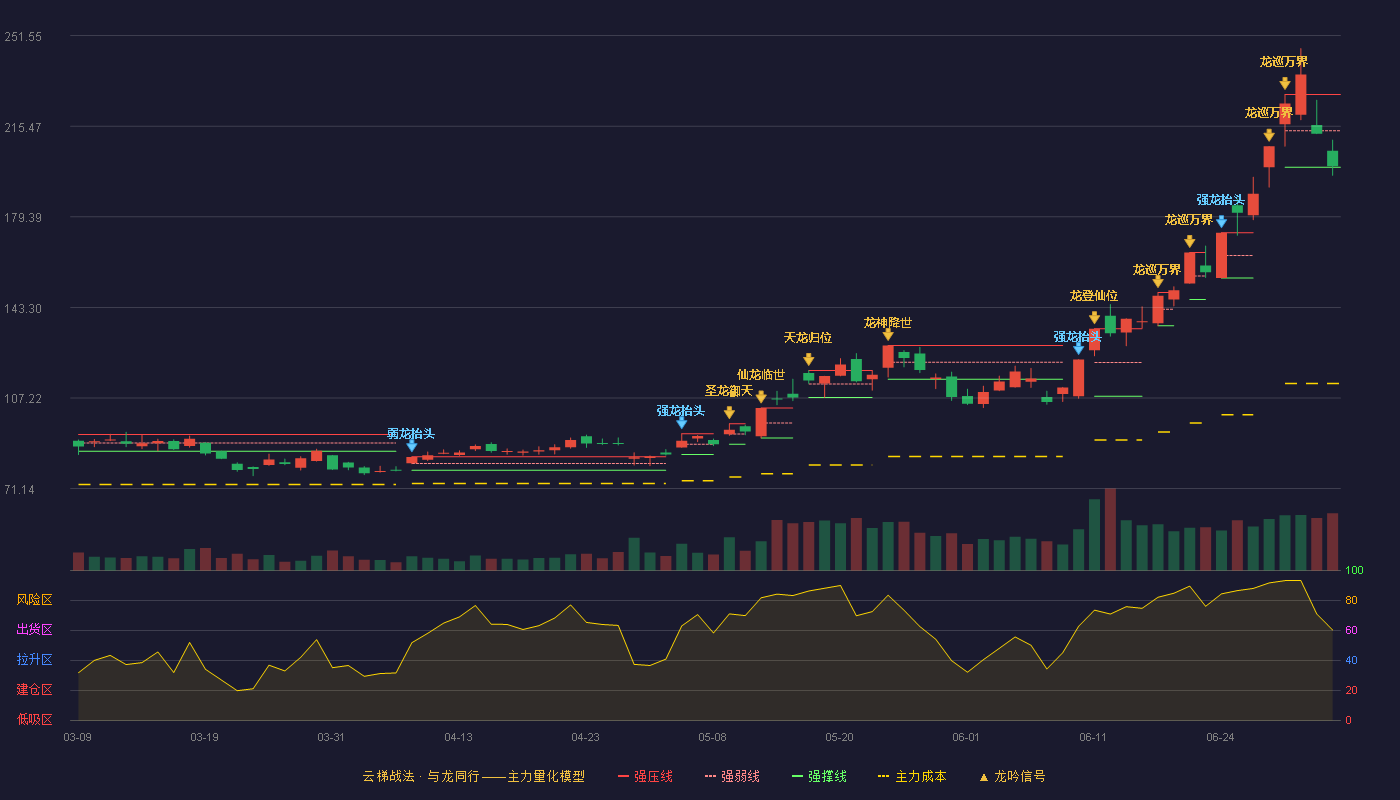This screenshot has height=800, width=1400.
Task: Toggle the 龙吟信号 triangle legend item
Action: click(x=1012, y=776)
